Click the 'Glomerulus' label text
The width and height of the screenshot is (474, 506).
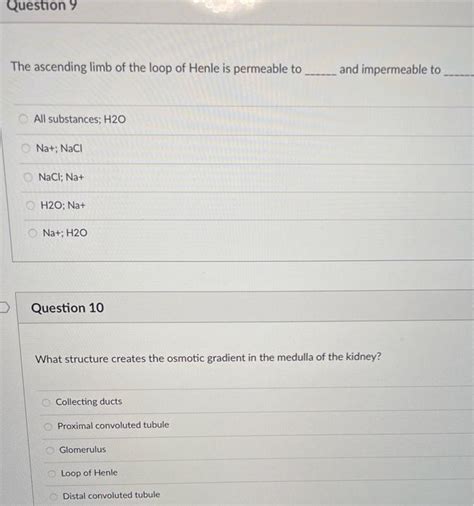82,450
